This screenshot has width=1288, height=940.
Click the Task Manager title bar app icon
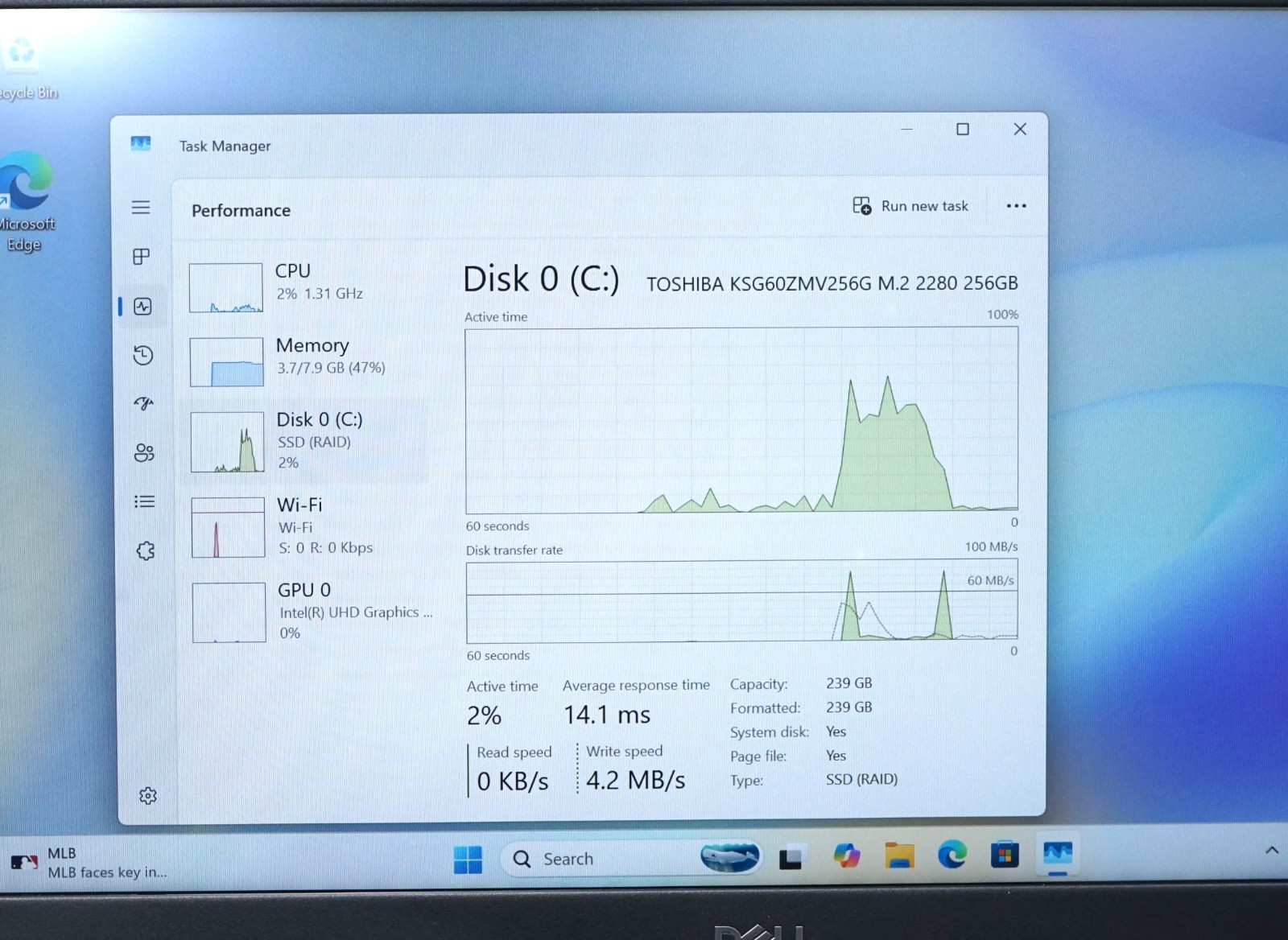tap(141, 144)
